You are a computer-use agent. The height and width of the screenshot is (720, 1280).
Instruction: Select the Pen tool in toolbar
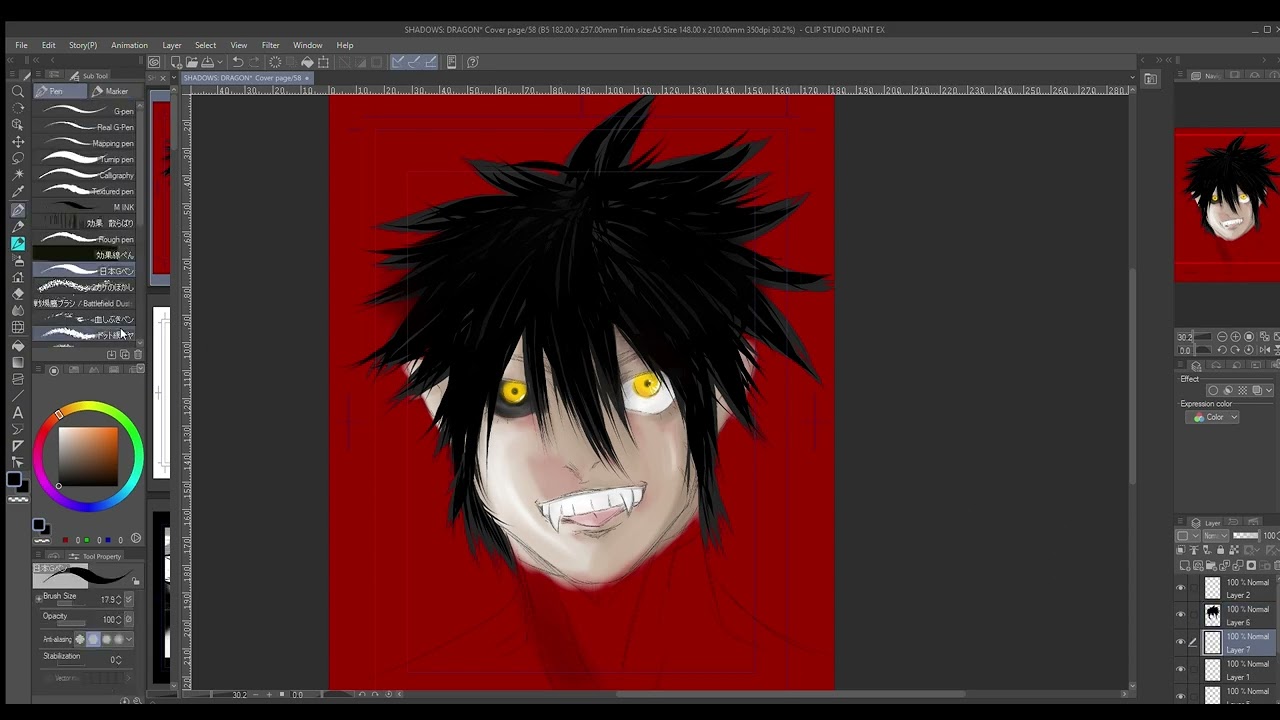pyautogui.click(x=17, y=210)
